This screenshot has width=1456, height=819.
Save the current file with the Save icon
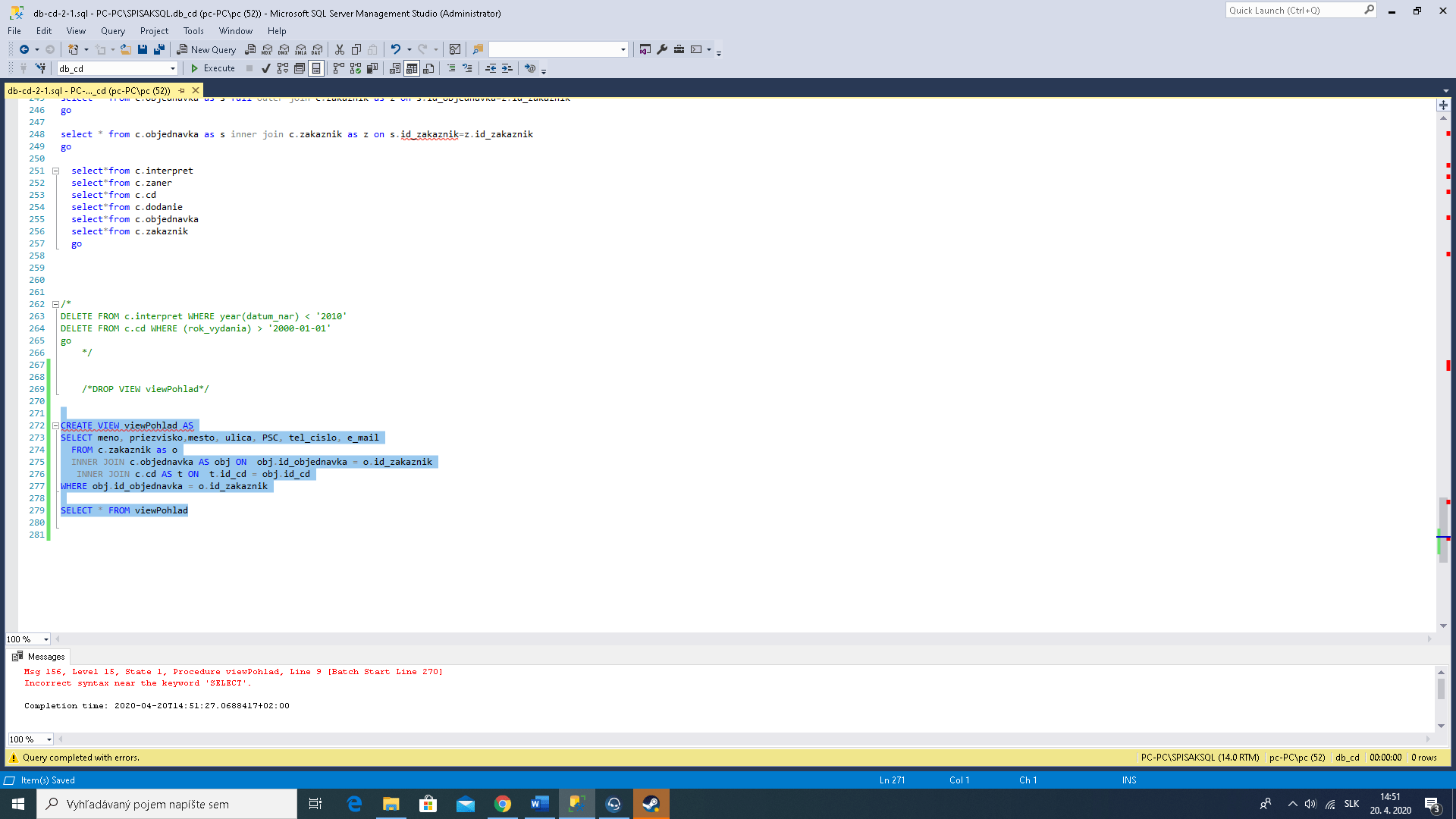tap(143, 49)
